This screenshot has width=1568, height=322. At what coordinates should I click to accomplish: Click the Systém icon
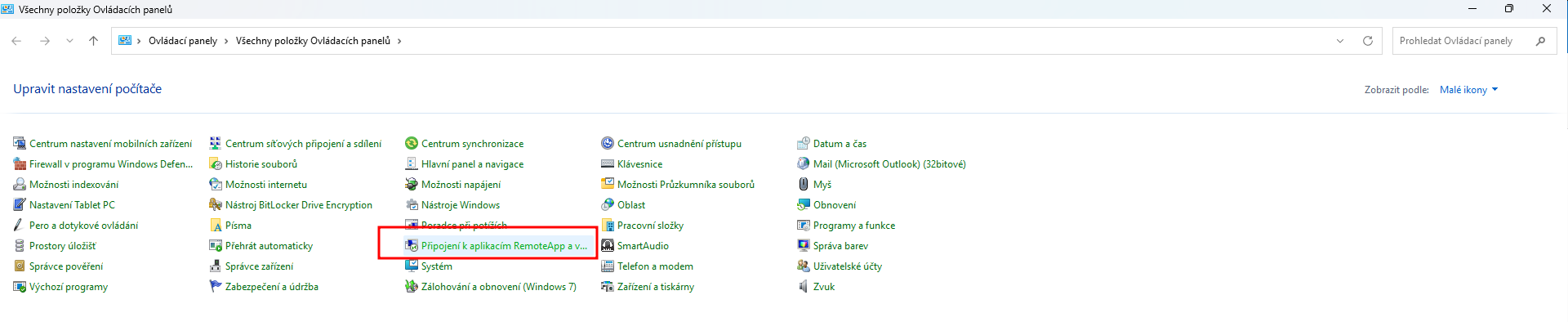(x=412, y=266)
